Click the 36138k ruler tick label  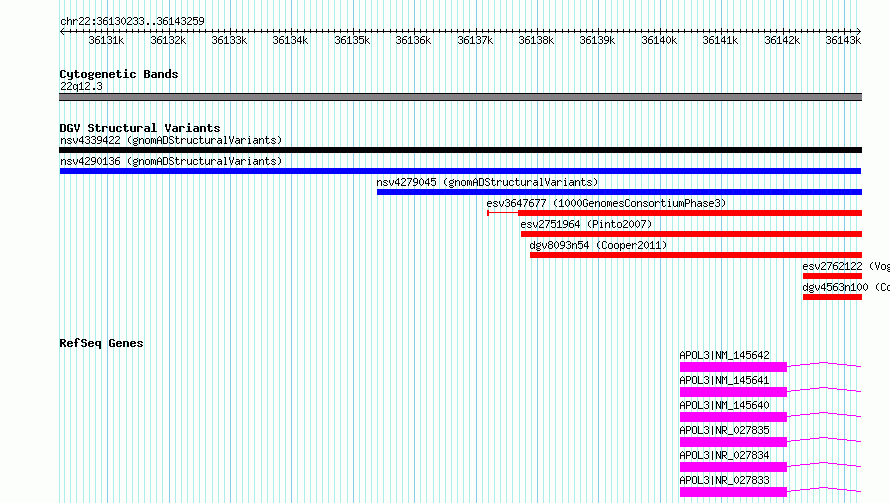(536, 40)
